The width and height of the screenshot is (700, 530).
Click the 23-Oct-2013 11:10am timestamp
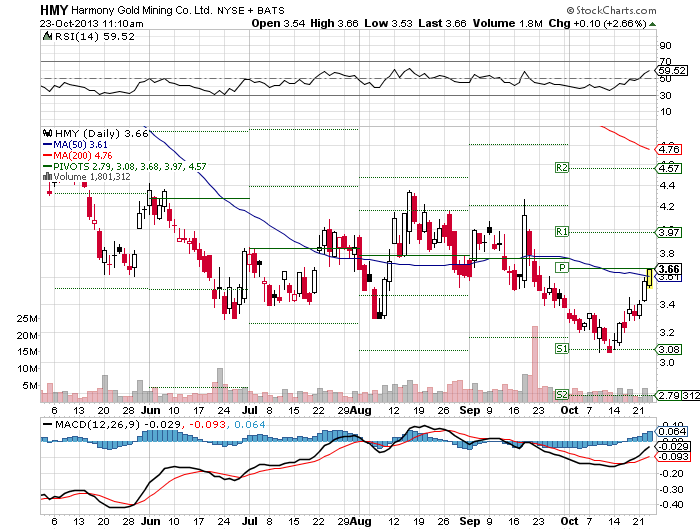pos(92,24)
